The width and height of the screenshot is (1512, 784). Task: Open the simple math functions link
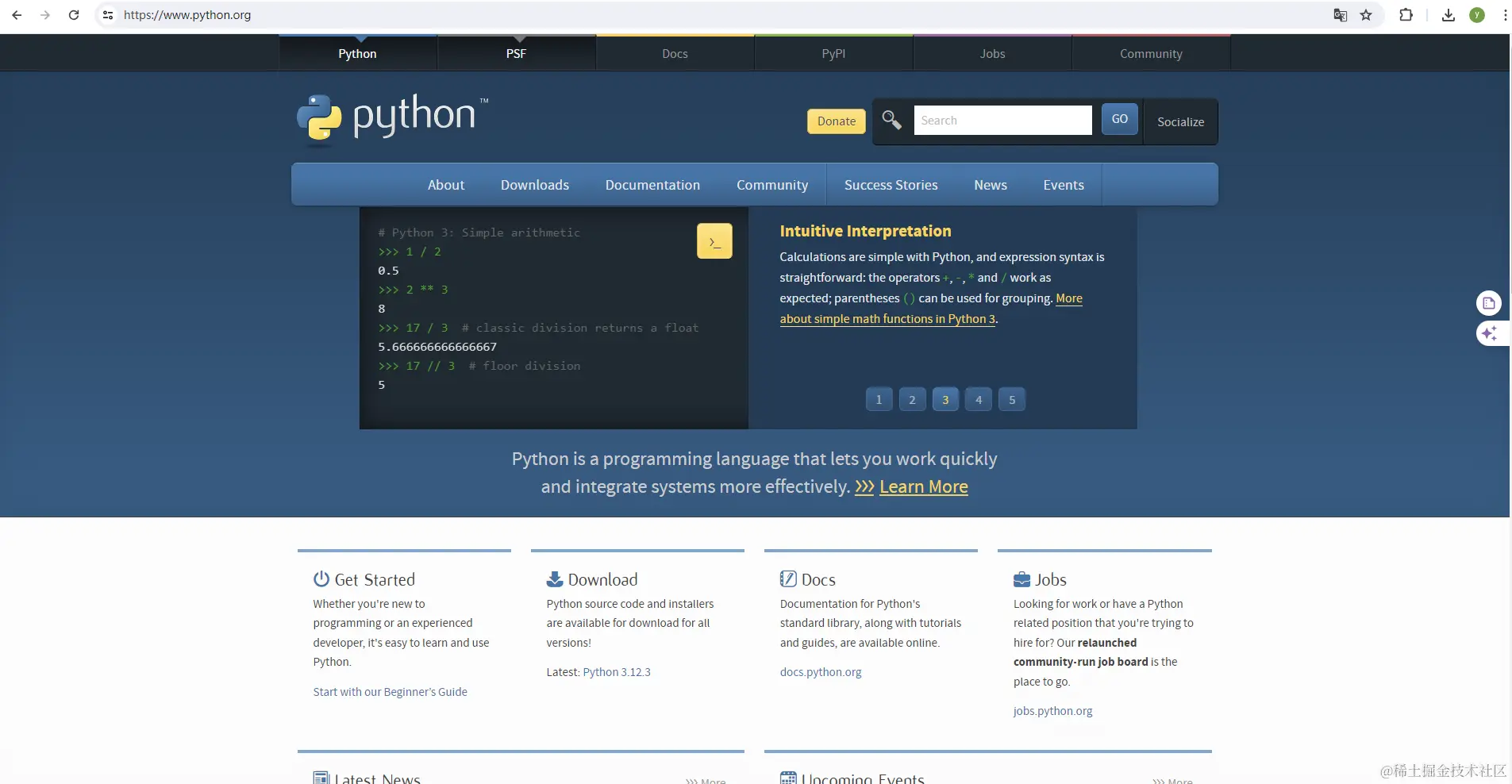point(887,319)
